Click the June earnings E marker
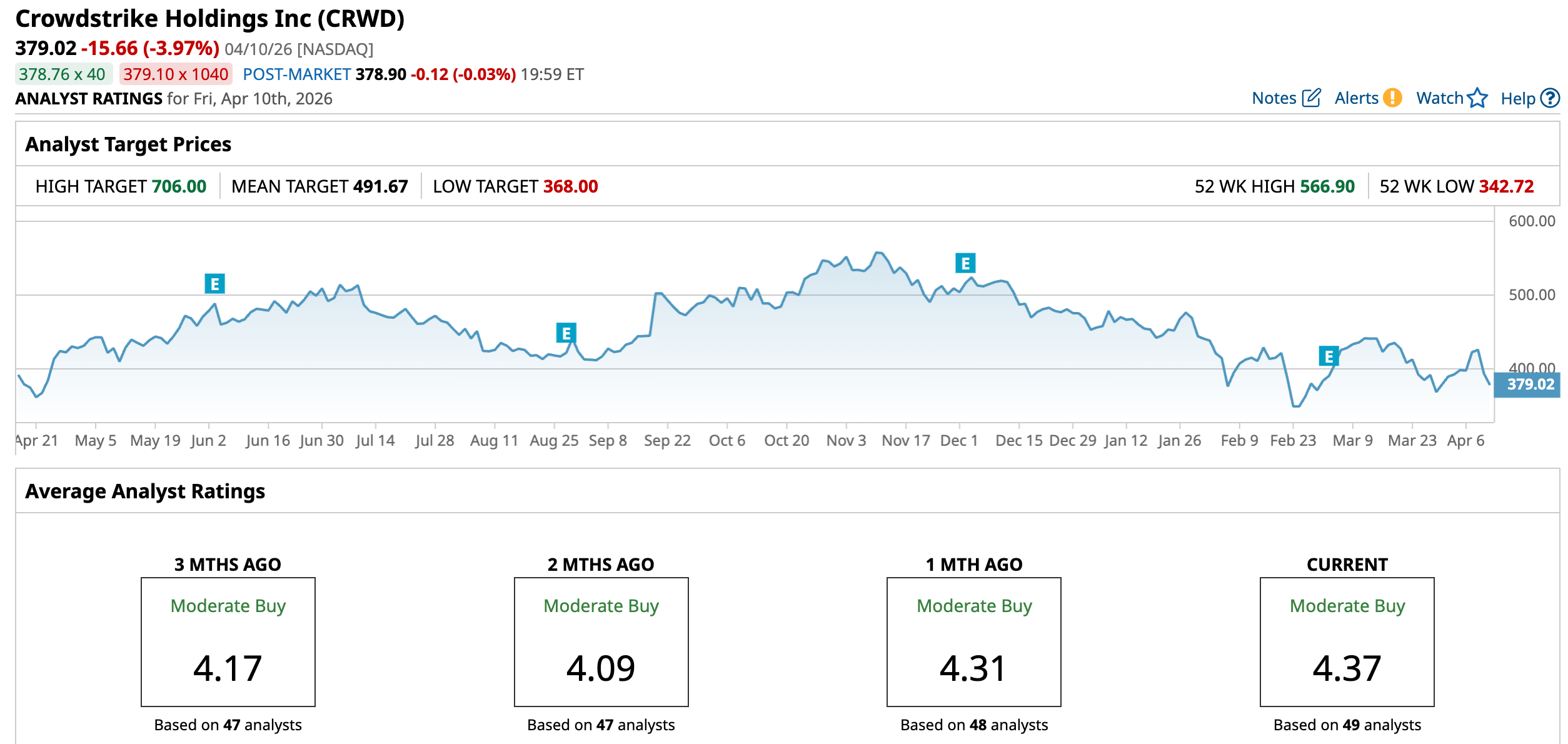This screenshot has width=1568, height=744. 214,284
